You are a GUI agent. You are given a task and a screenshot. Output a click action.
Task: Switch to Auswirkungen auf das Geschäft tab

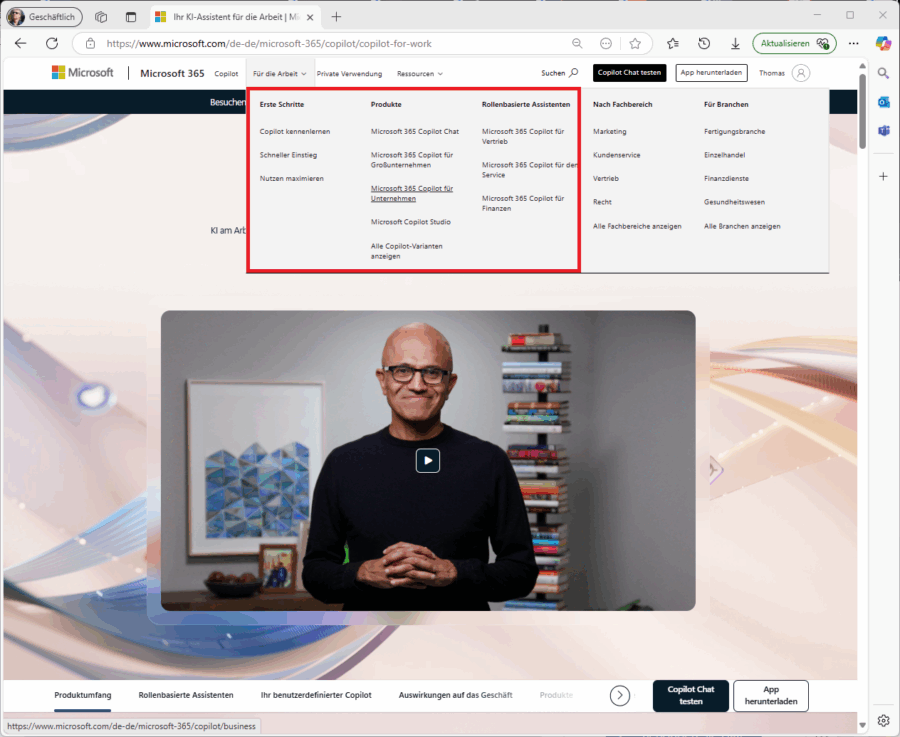point(455,695)
